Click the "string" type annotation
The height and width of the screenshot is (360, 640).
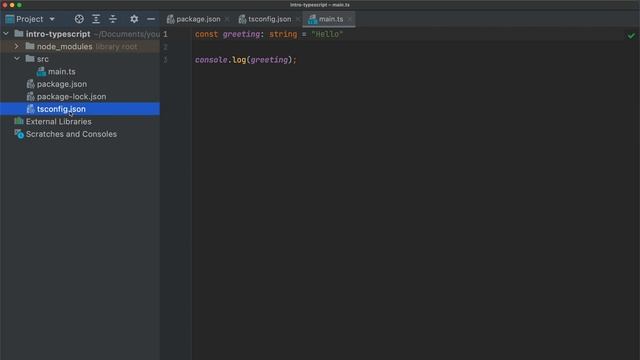[283, 34]
